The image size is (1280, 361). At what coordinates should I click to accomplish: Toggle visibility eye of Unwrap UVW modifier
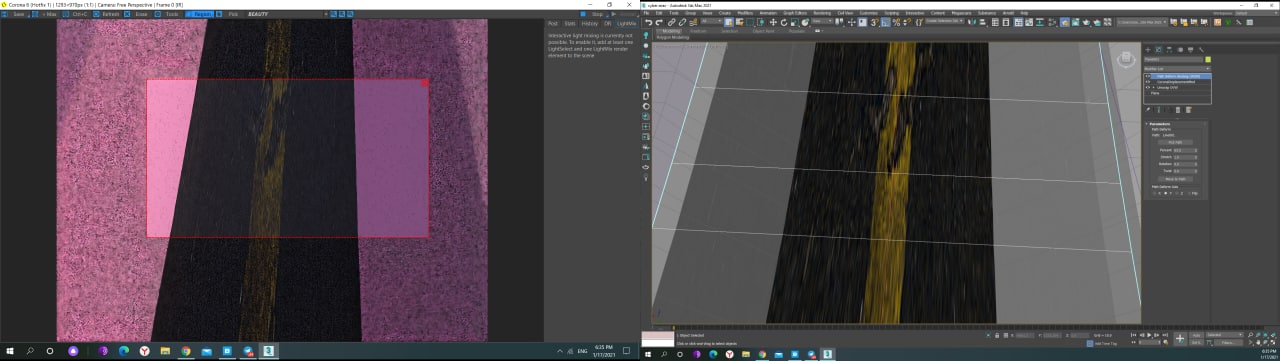click(x=1147, y=87)
